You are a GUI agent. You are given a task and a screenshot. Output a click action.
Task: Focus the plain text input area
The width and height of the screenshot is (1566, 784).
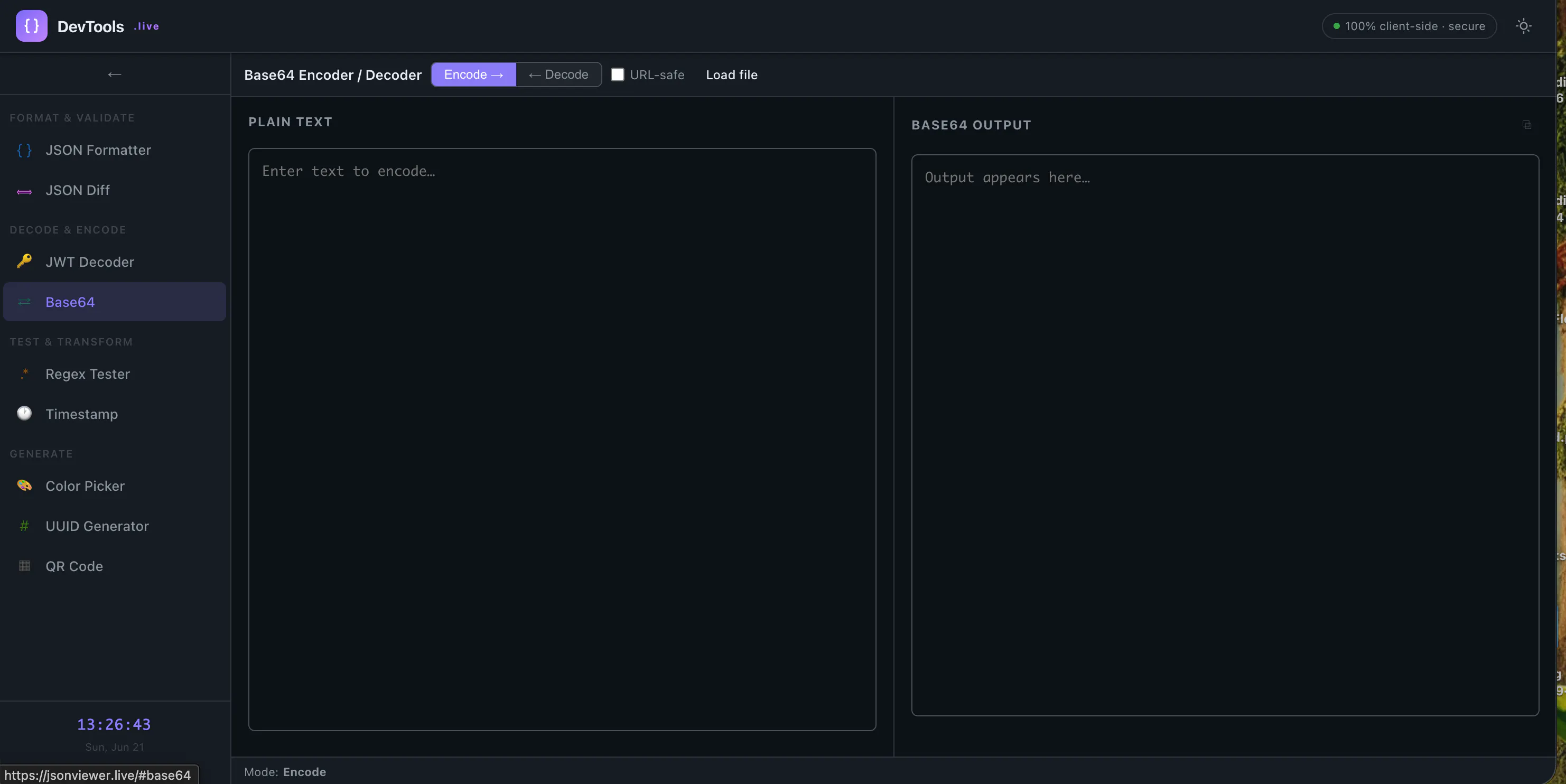(x=562, y=439)
